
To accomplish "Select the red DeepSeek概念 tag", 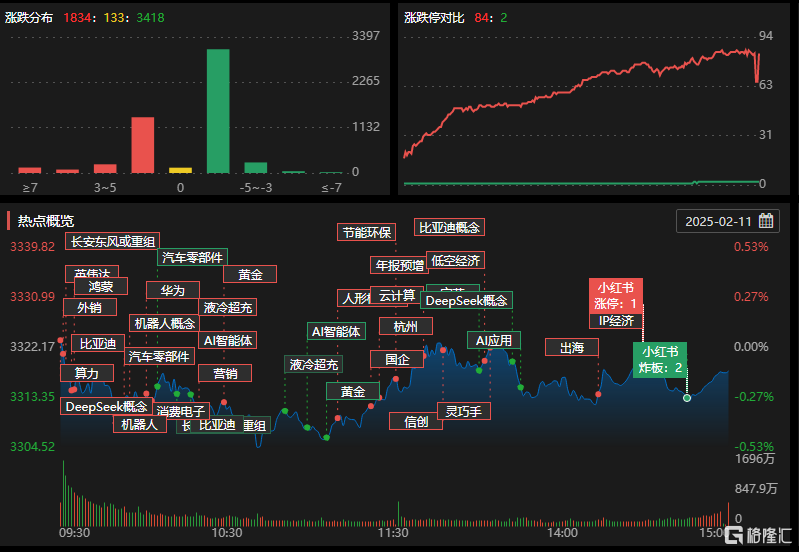I will [x=106, y=406].
